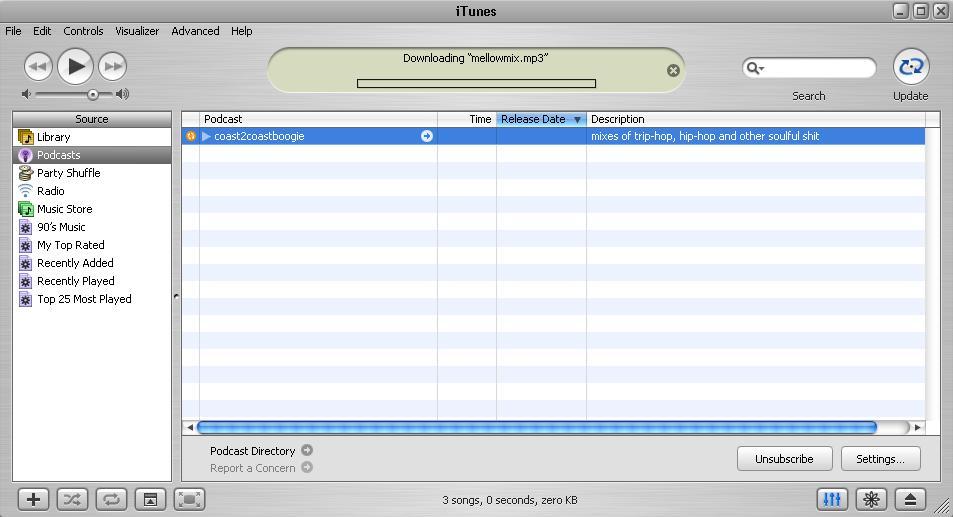The image size is (953, 517).
Task: Select Recently Added playlist
Action: (92, 263)
